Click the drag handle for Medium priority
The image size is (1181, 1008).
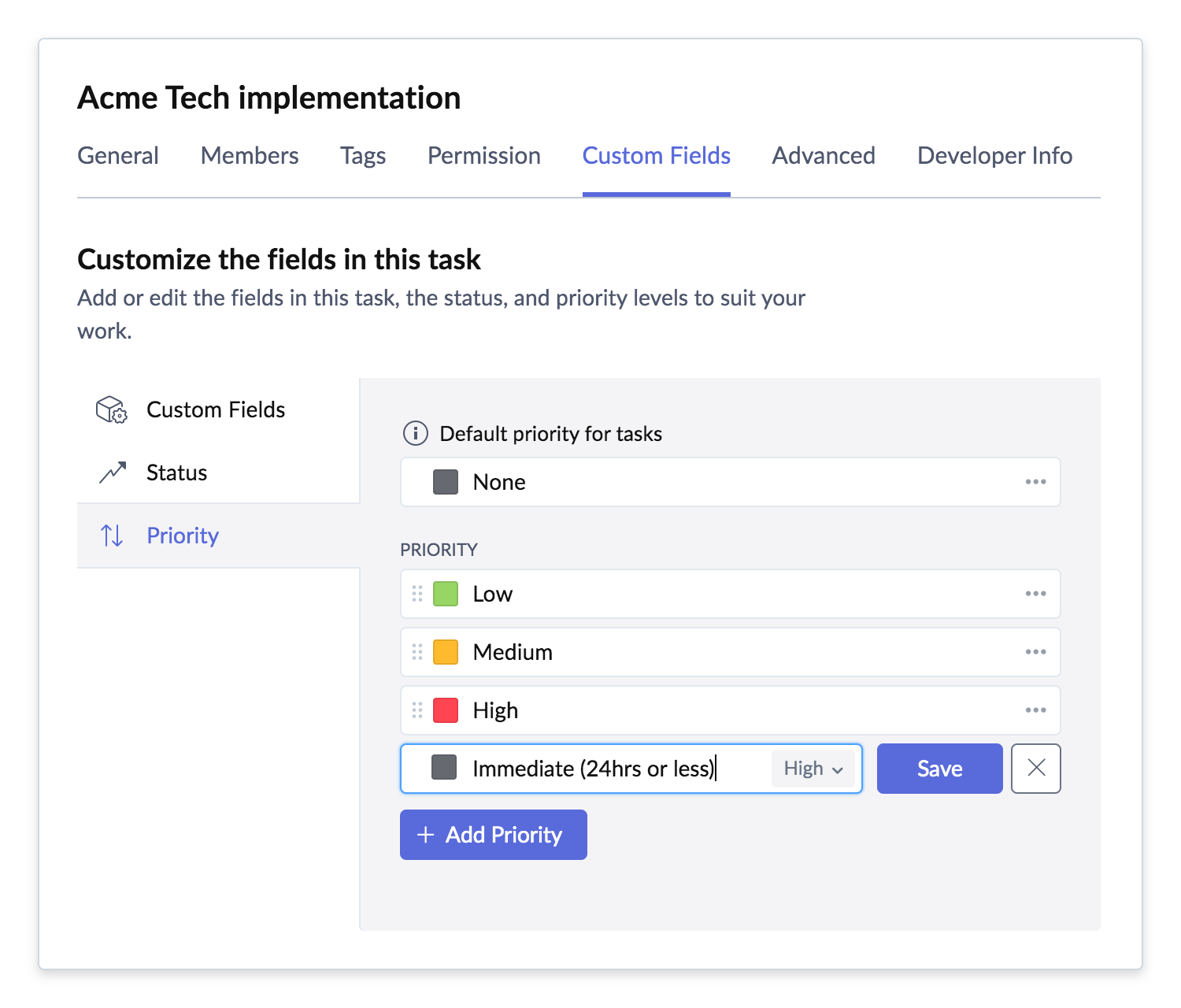[417, 652]
